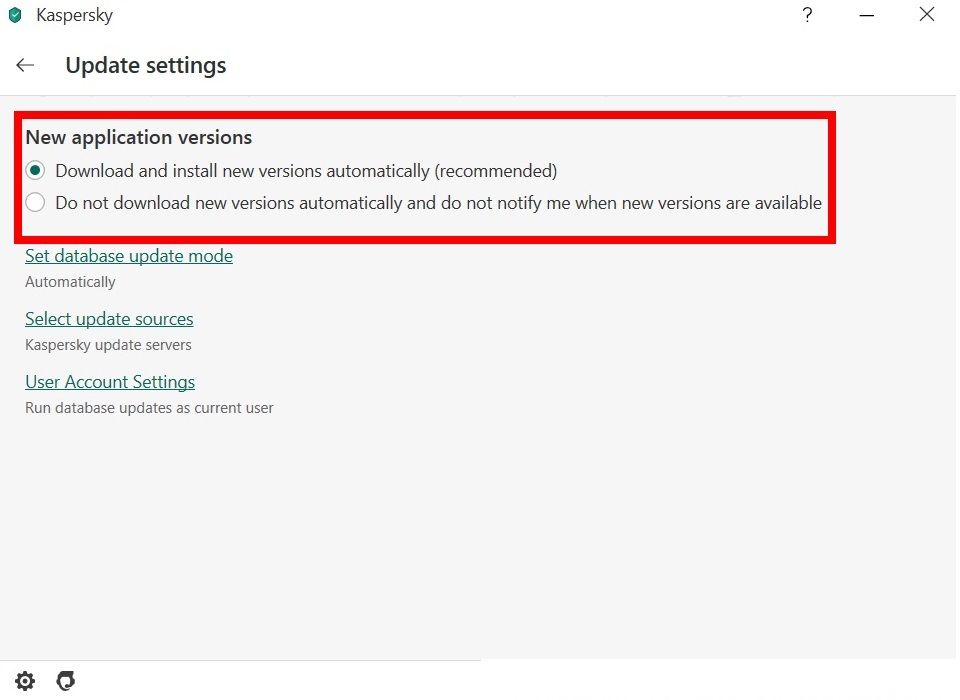
Task: Click the green Kaspersky shield logo
Action: 15,15
